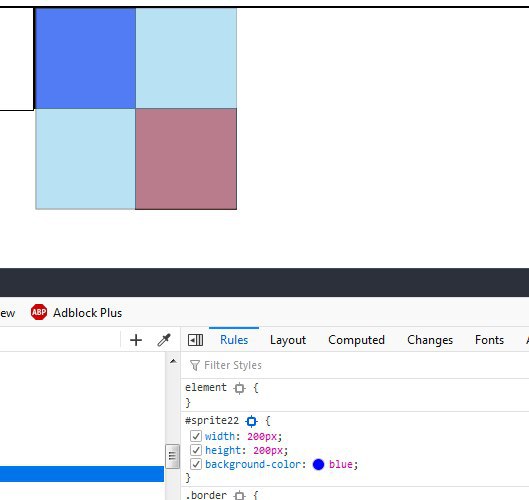529x500 pixels.
Task: Open the Computed tab
Action: click(356, 340)
